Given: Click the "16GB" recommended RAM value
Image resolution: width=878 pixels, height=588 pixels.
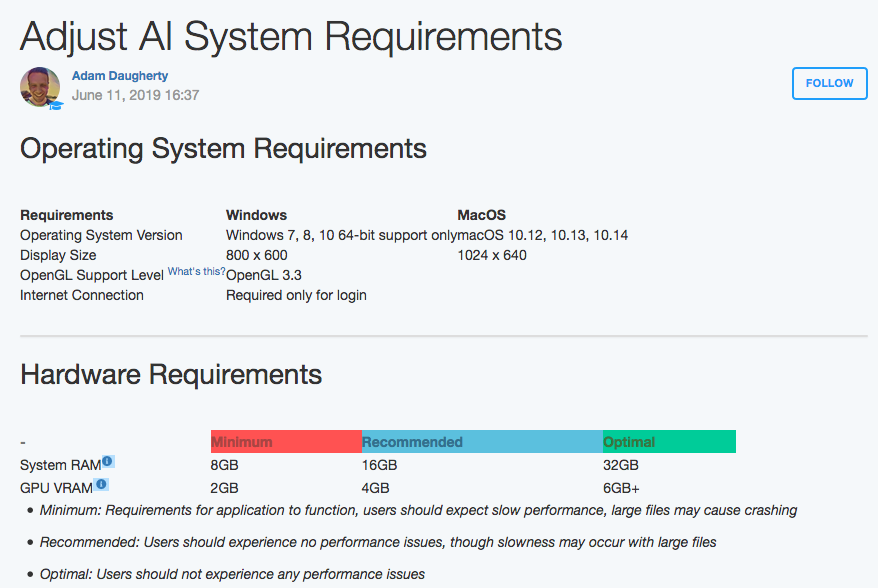Looking at the screenshot, I should click(x=379, y=465).
